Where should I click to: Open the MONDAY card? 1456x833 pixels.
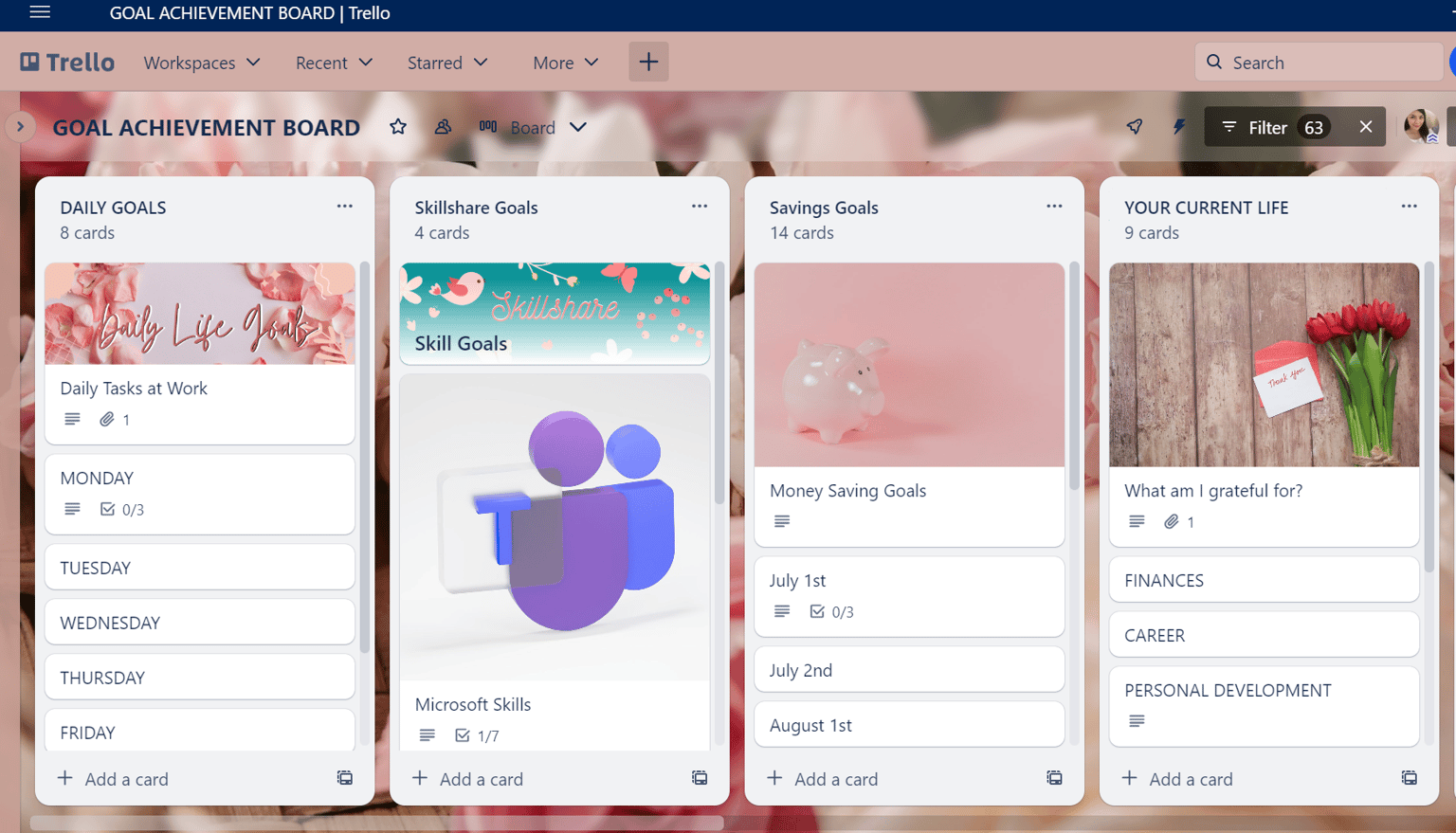(200, 494)
